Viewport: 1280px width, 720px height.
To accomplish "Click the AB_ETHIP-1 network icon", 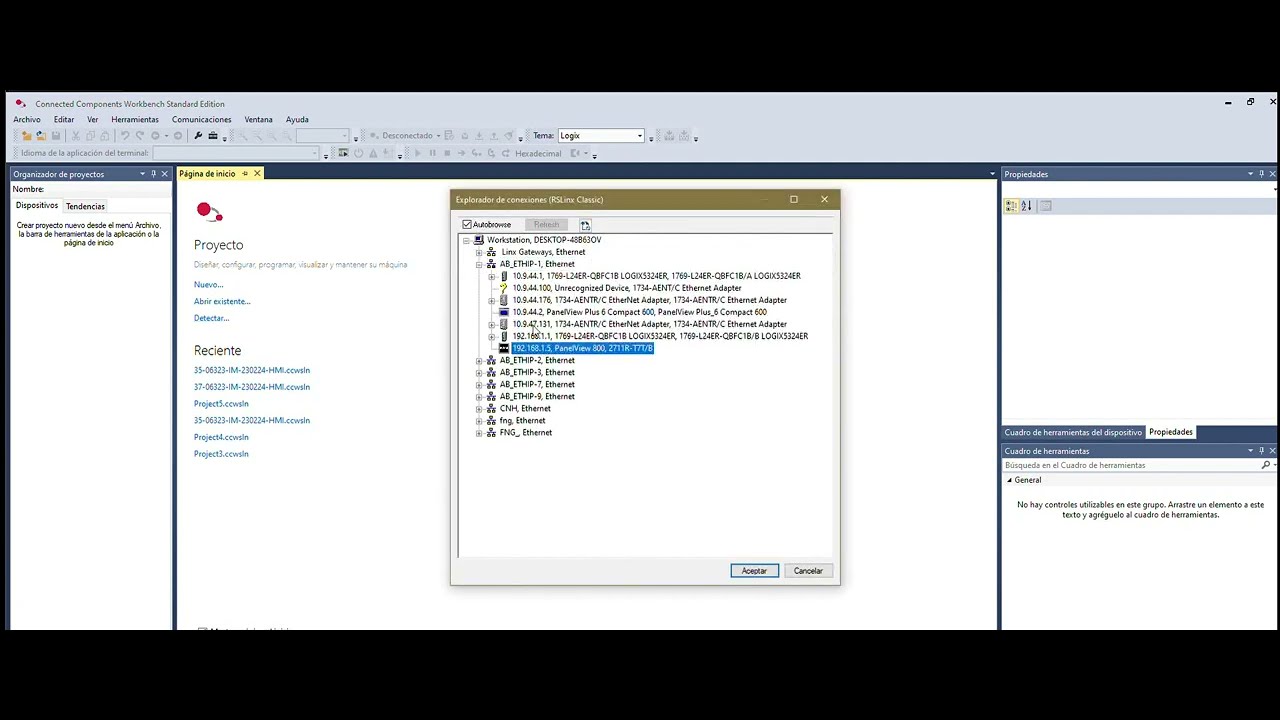I will [491, 264].
